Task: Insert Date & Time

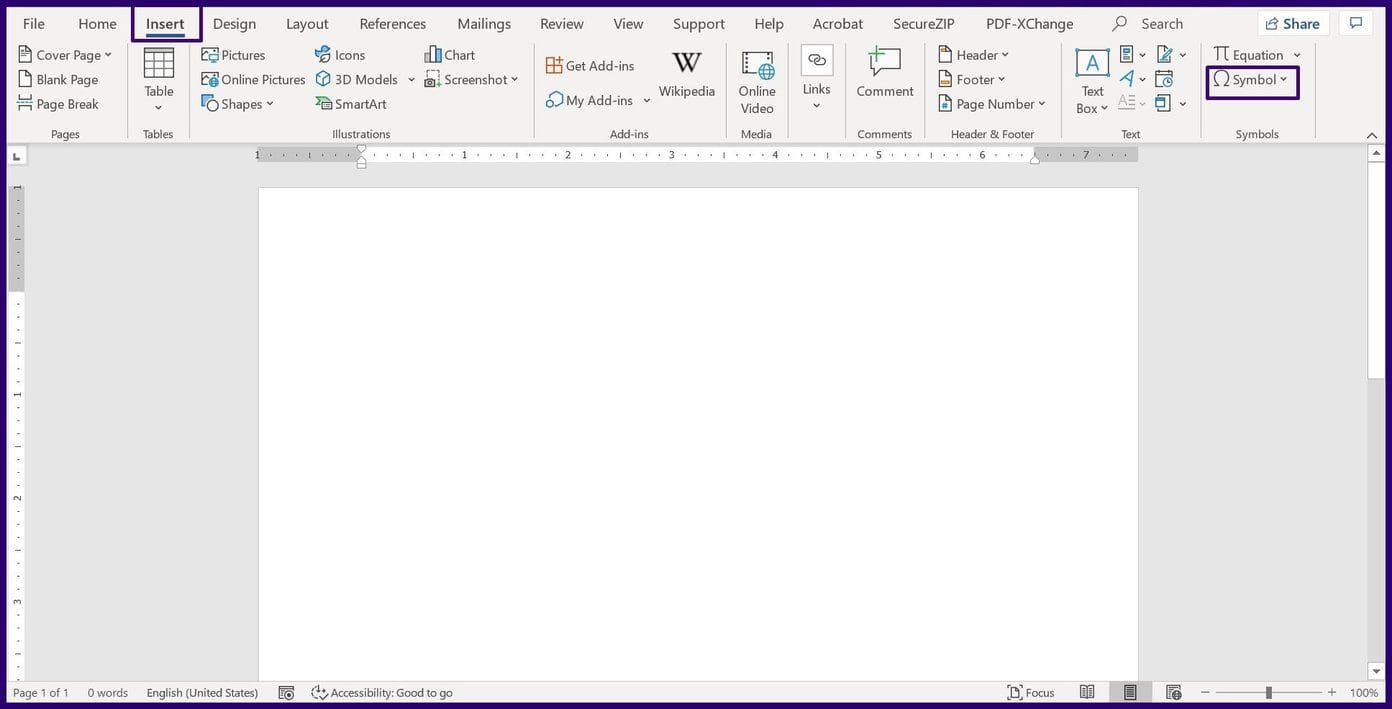Action: point(1164,79)
